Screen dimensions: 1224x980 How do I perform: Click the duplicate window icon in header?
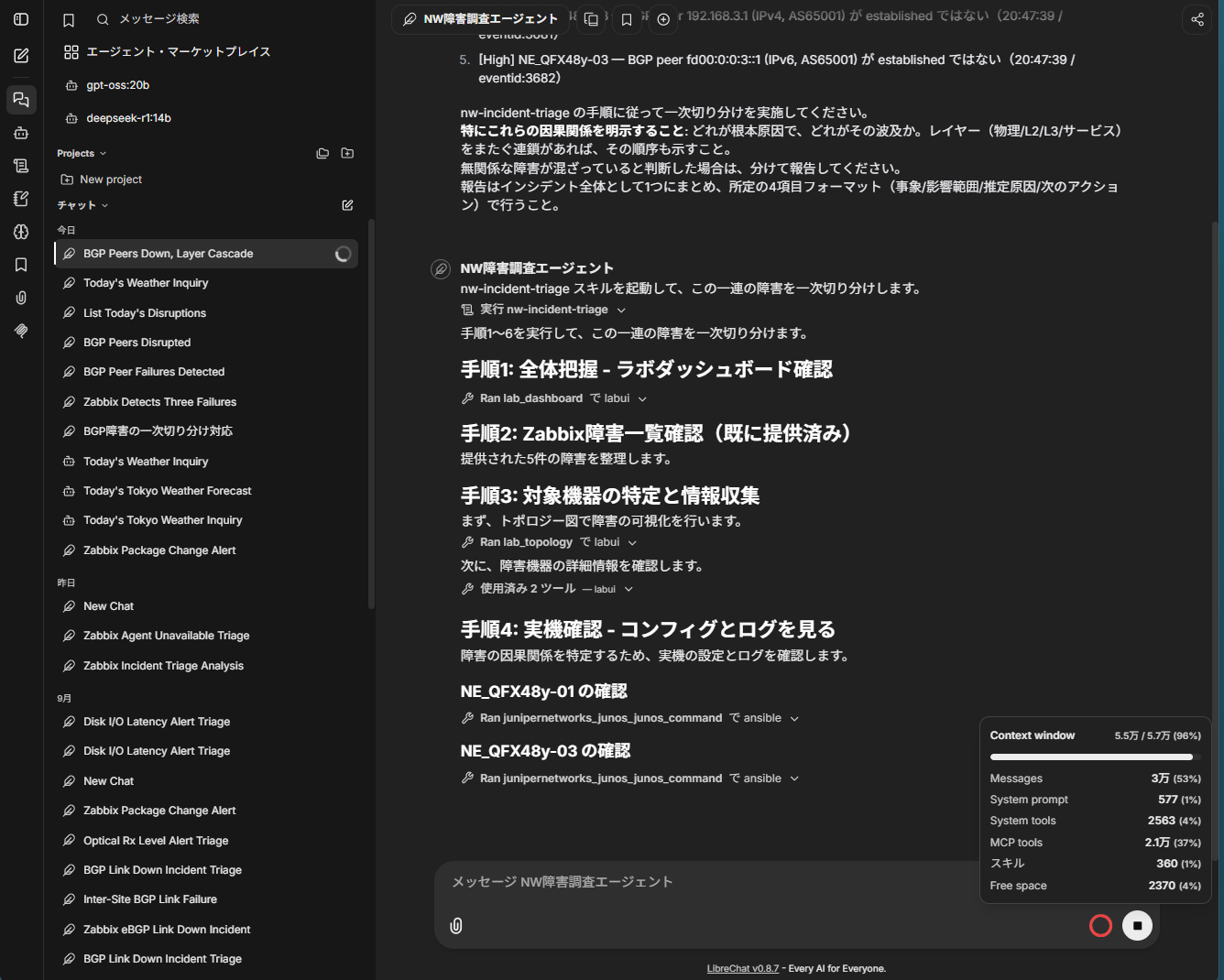pos(591,19)
